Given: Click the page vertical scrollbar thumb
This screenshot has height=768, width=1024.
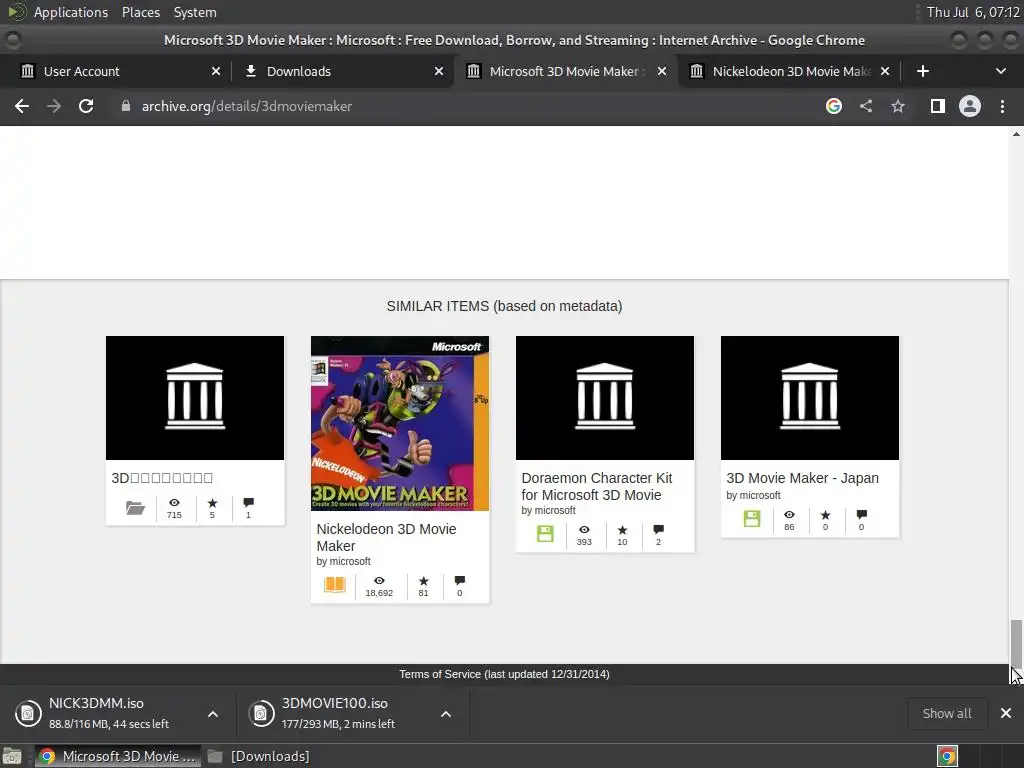Looking at the screenshot, I should (1016, 644).
